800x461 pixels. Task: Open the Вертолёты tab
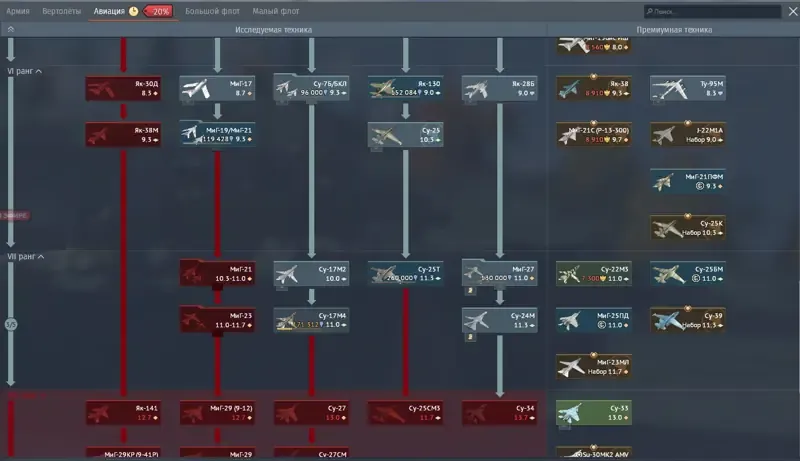click(61, 11)
